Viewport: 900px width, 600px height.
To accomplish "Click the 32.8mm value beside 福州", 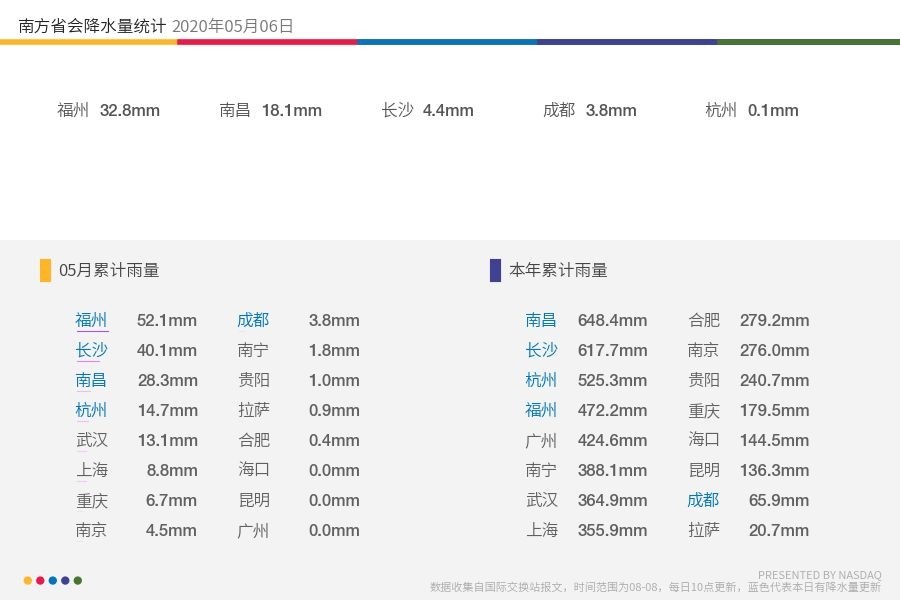I will tap(130, 110).
